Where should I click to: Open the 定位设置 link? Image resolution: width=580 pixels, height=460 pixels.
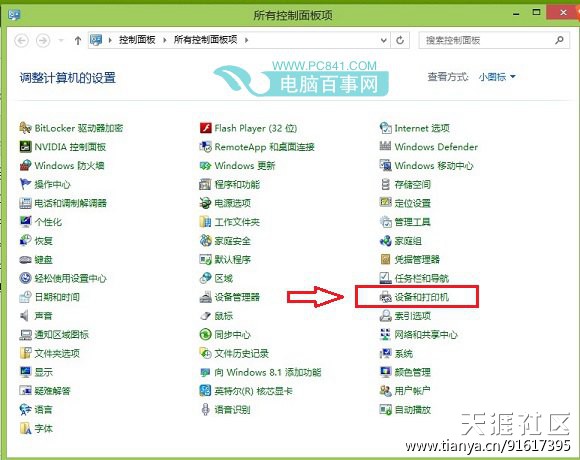pyautogui.click(x=413, y=203)
